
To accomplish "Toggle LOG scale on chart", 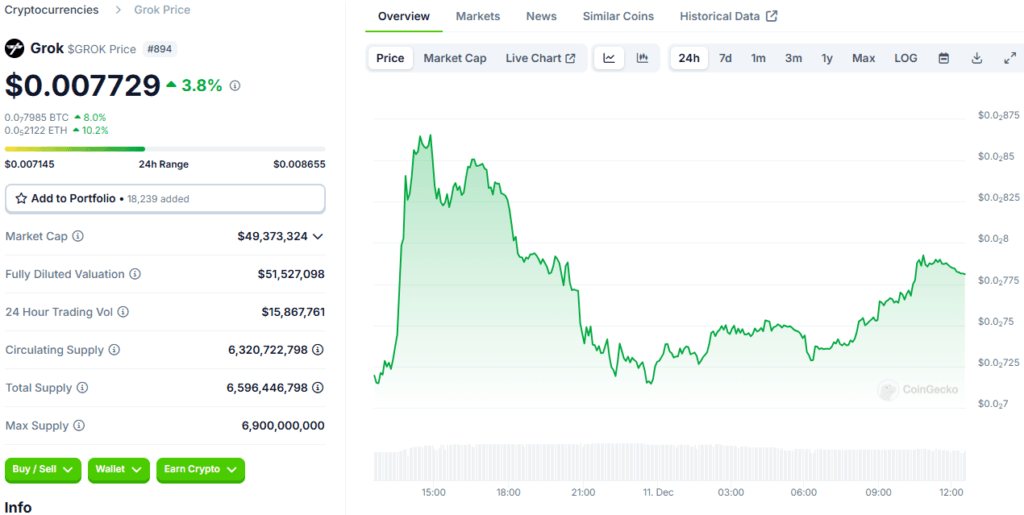I will 906,58.
